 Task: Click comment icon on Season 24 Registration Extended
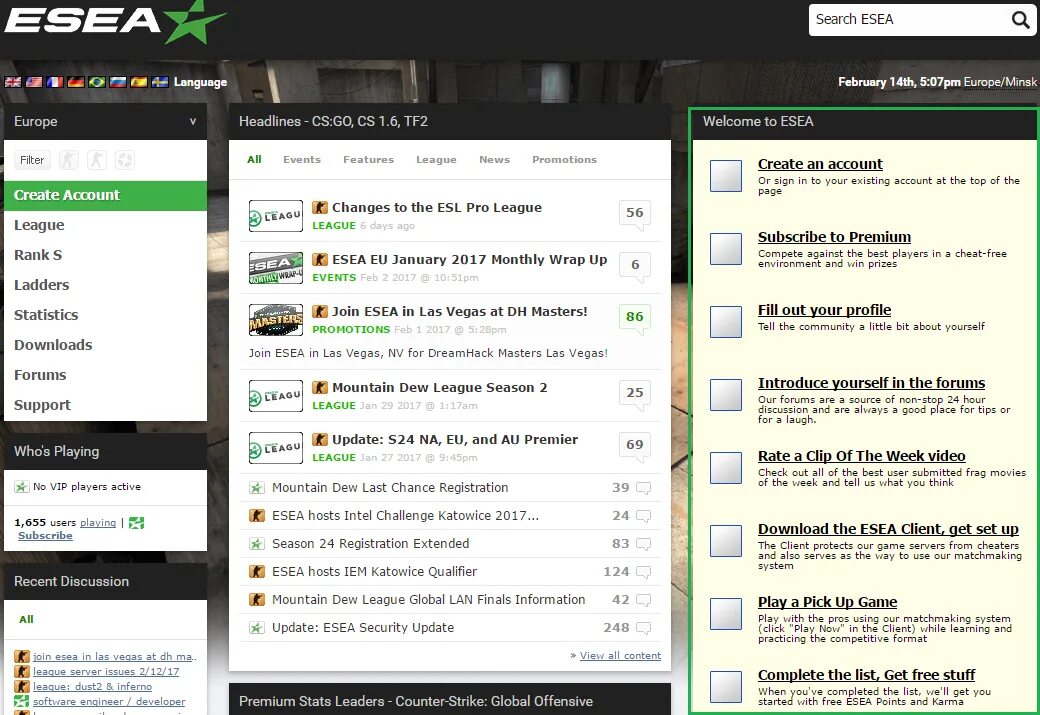click(643, 544)
